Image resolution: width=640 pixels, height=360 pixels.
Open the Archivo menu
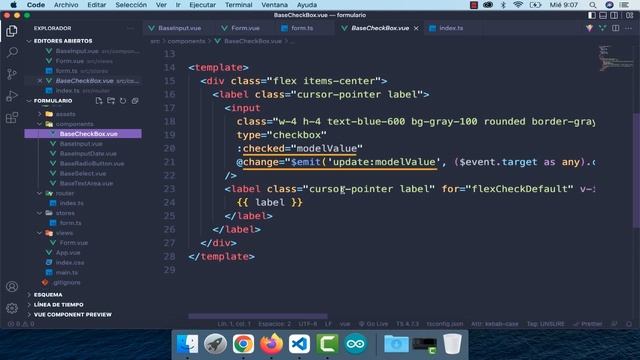click(x=66, y=5)
